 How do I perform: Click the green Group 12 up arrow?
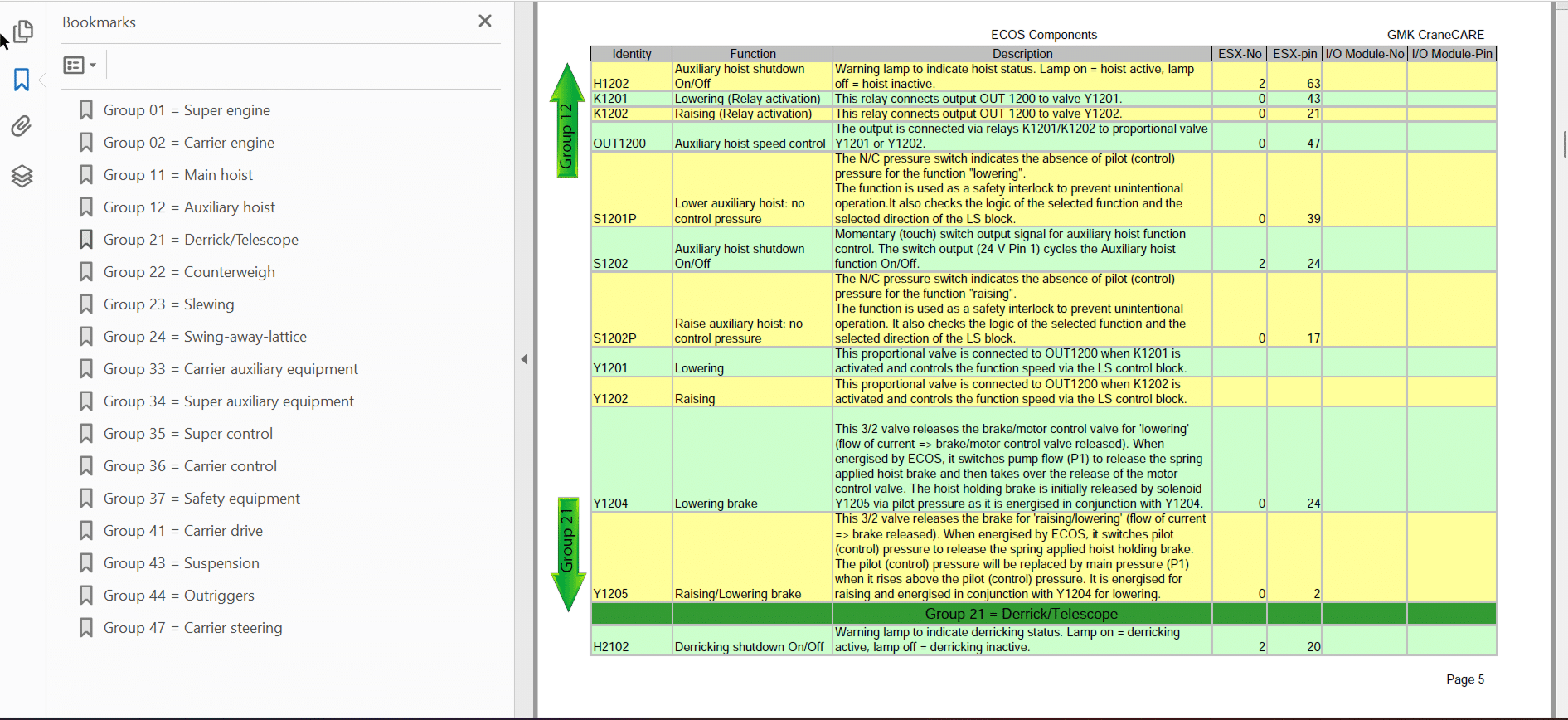567,121
